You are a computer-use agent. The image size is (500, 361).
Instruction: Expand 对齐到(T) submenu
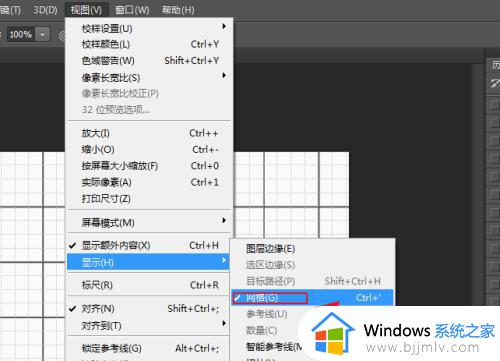pos(149,325)
